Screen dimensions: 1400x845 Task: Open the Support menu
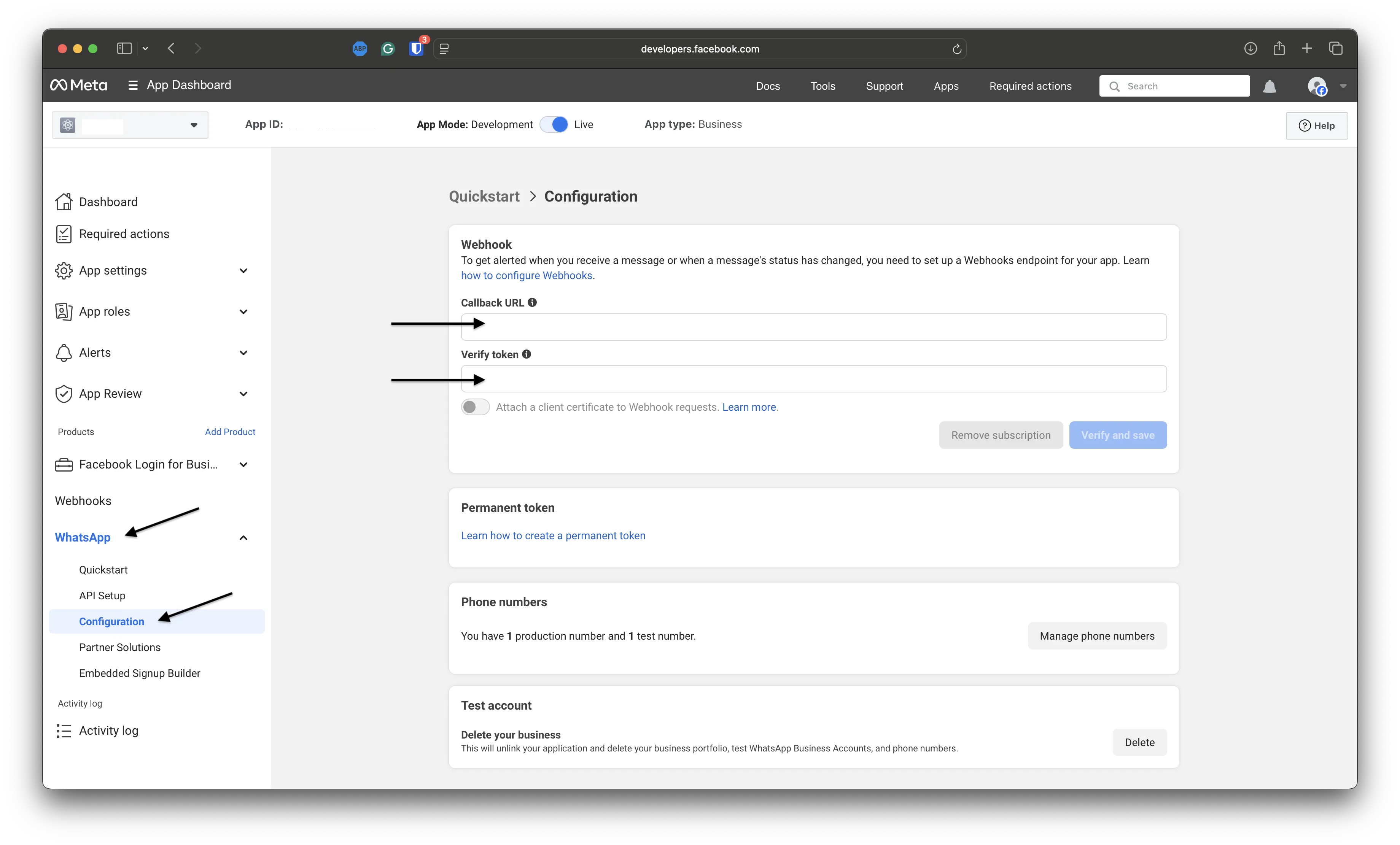point(884,86)
